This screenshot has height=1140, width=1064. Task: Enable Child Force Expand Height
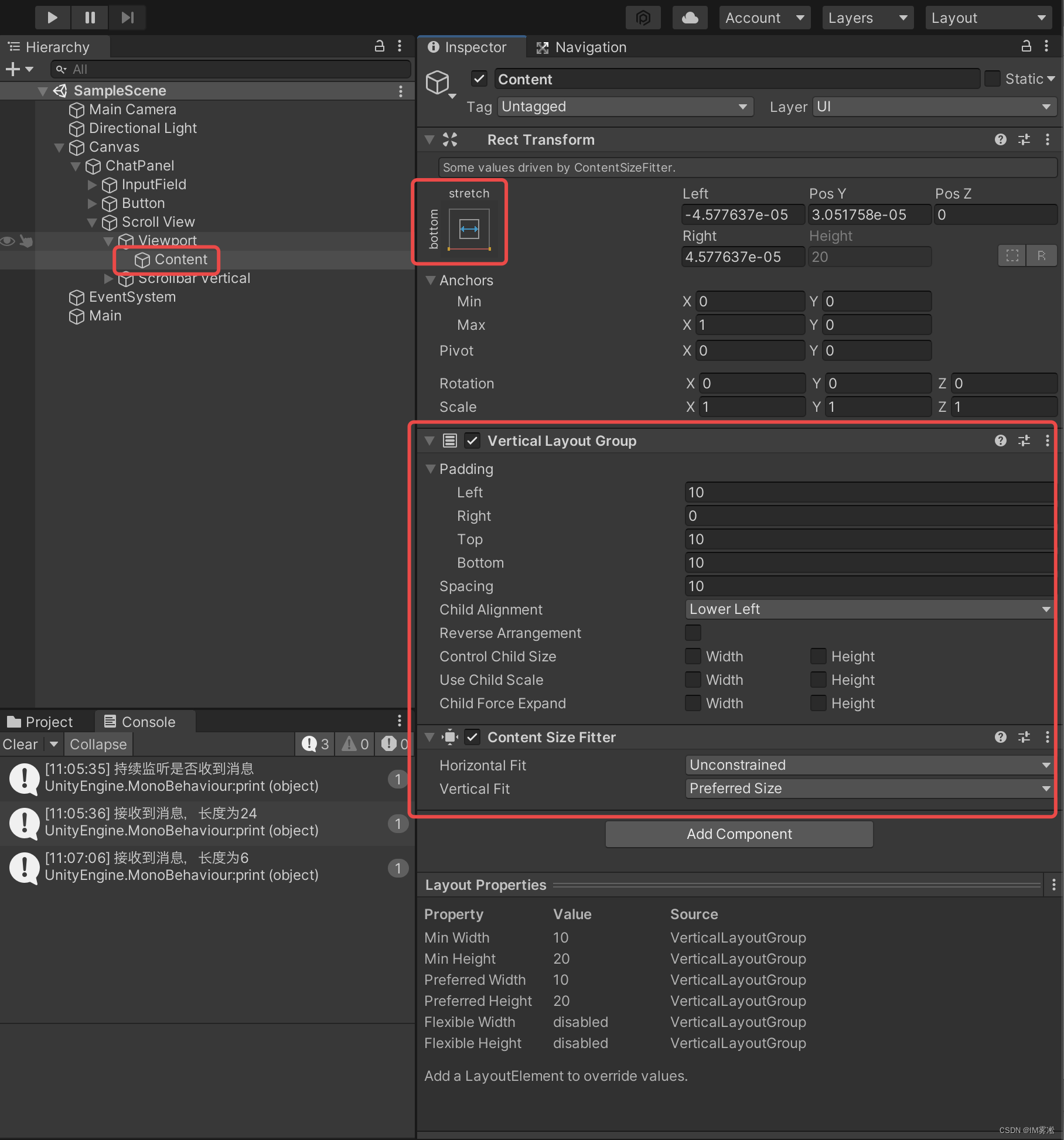(819, 703)
